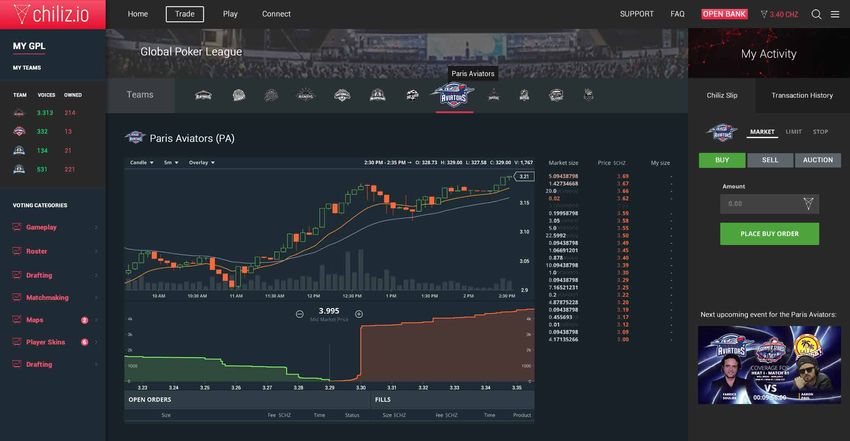Screen dimensions: 850x441
Task: Click the Maps voting icon
Action: (17, 320)
